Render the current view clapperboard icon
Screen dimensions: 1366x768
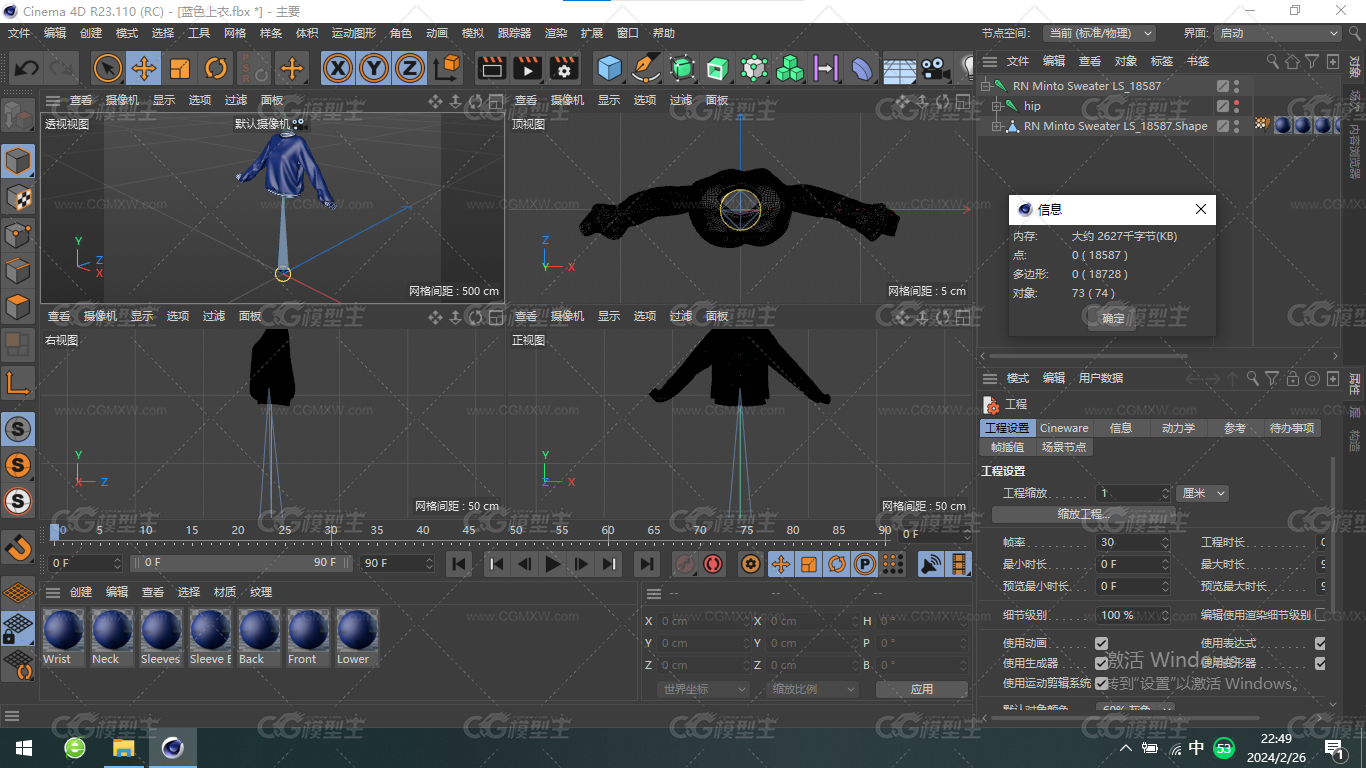[492, 68]
